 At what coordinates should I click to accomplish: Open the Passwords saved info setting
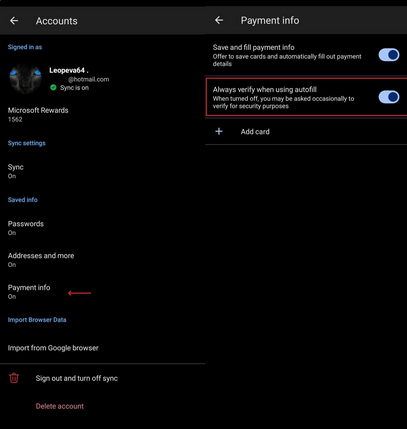pos(102,228)
